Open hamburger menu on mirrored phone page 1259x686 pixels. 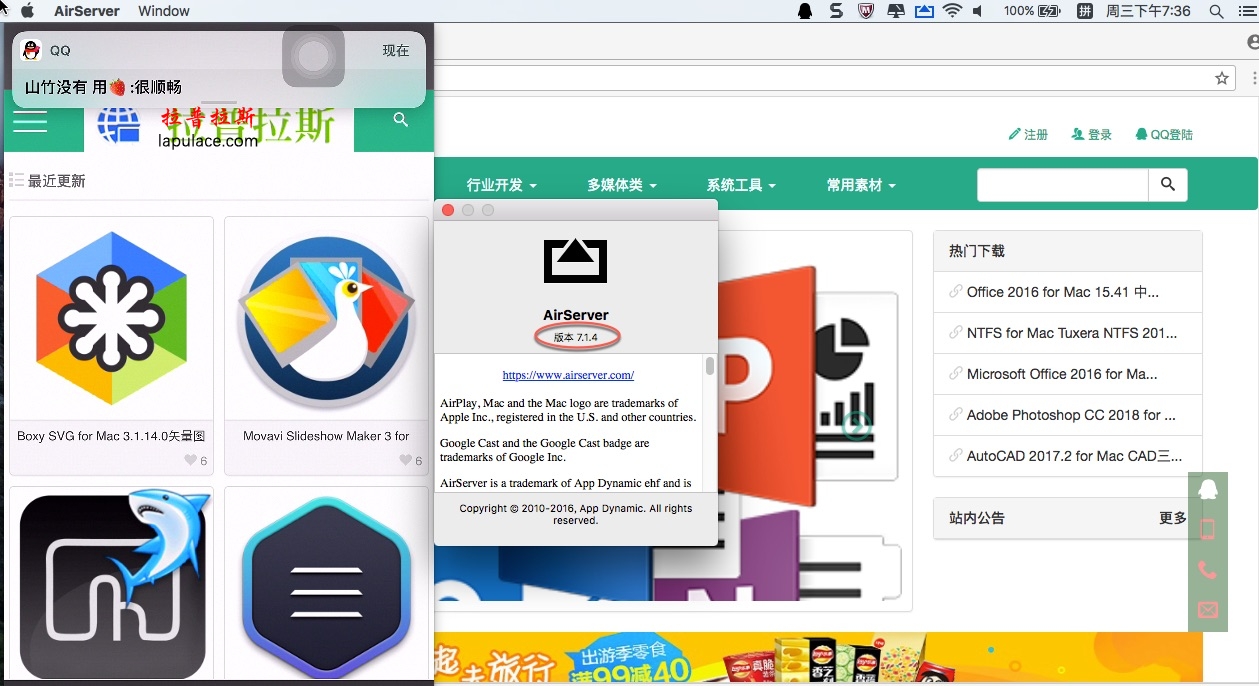pyautogui.click(x=30, y=122)
